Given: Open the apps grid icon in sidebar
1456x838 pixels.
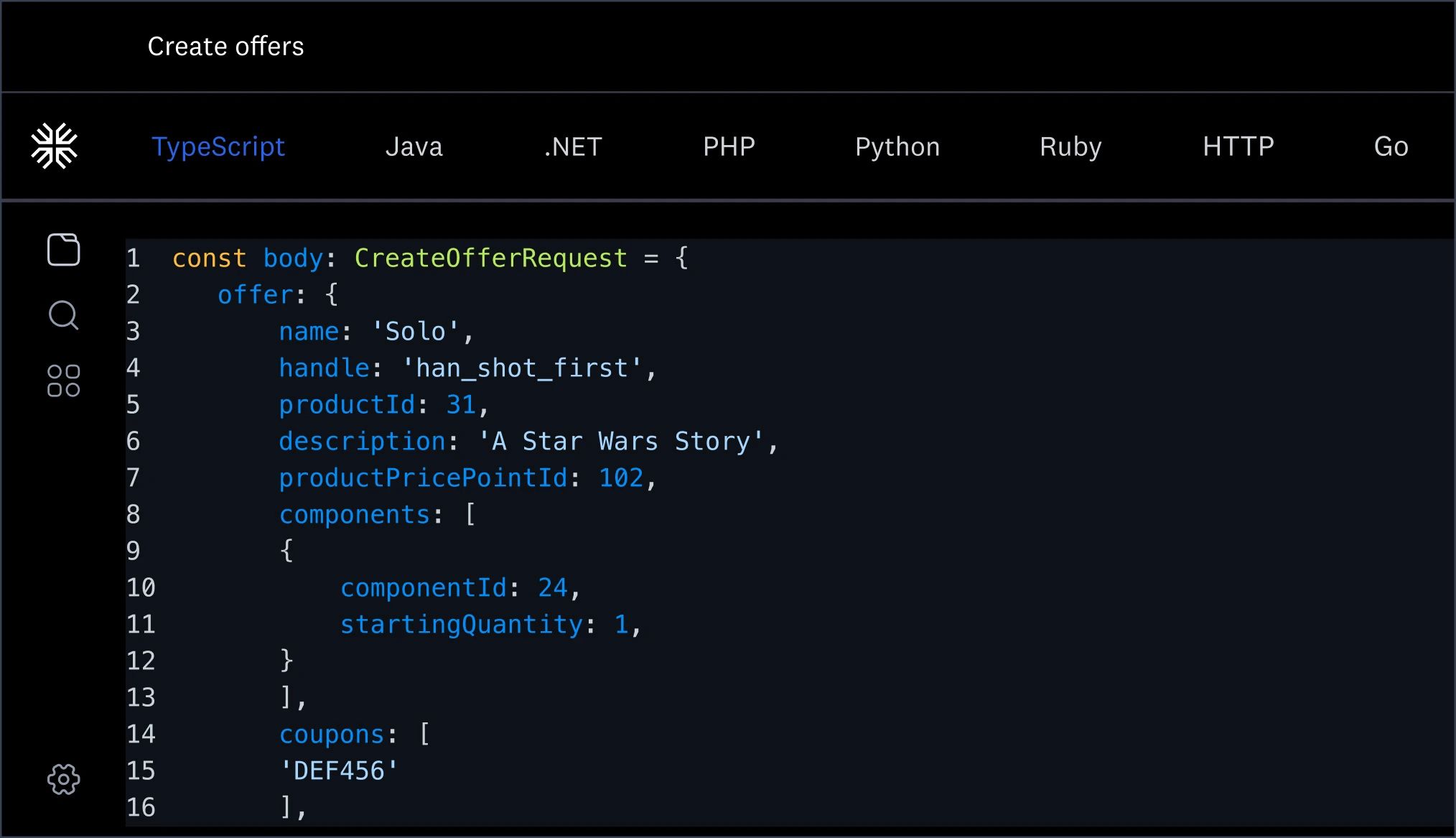Looking at the screenshot, I should click(x=63, y=379).
